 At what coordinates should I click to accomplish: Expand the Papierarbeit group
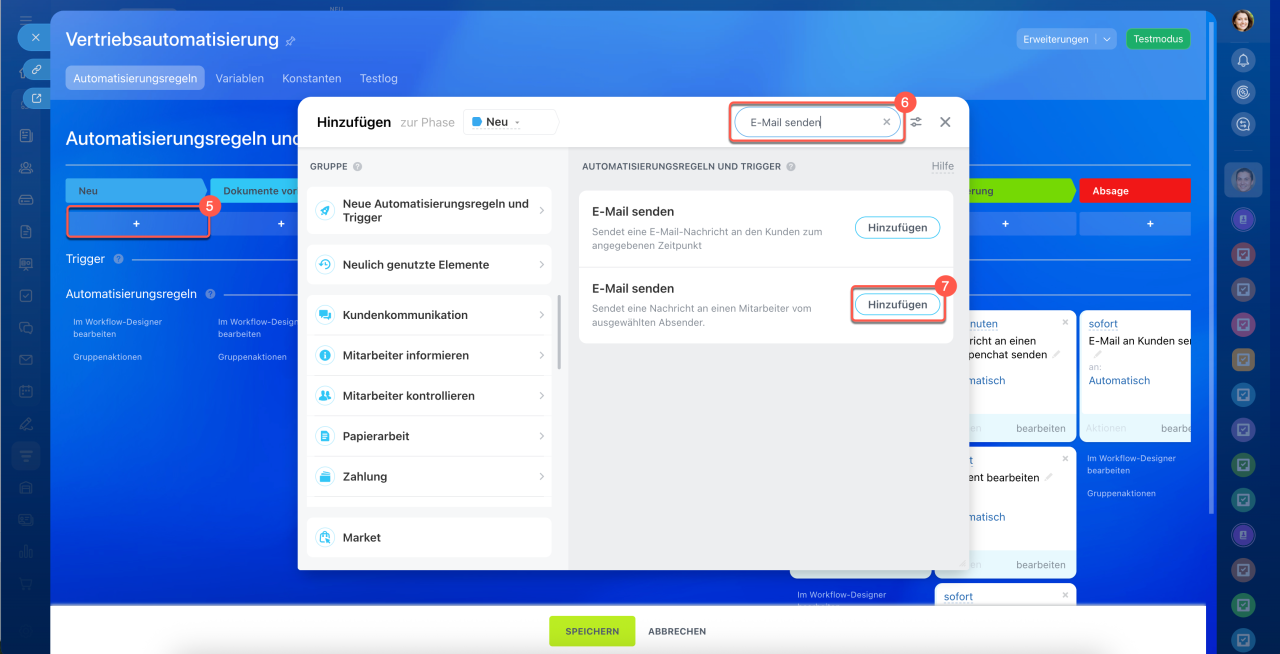pos(429,436)
